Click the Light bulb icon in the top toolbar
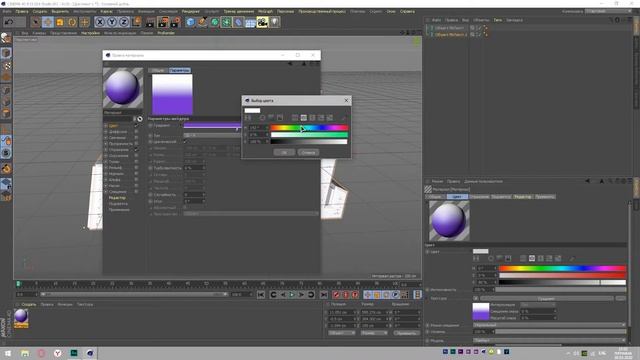The width and height of the screenshot is (640, 360). (275, 22)
